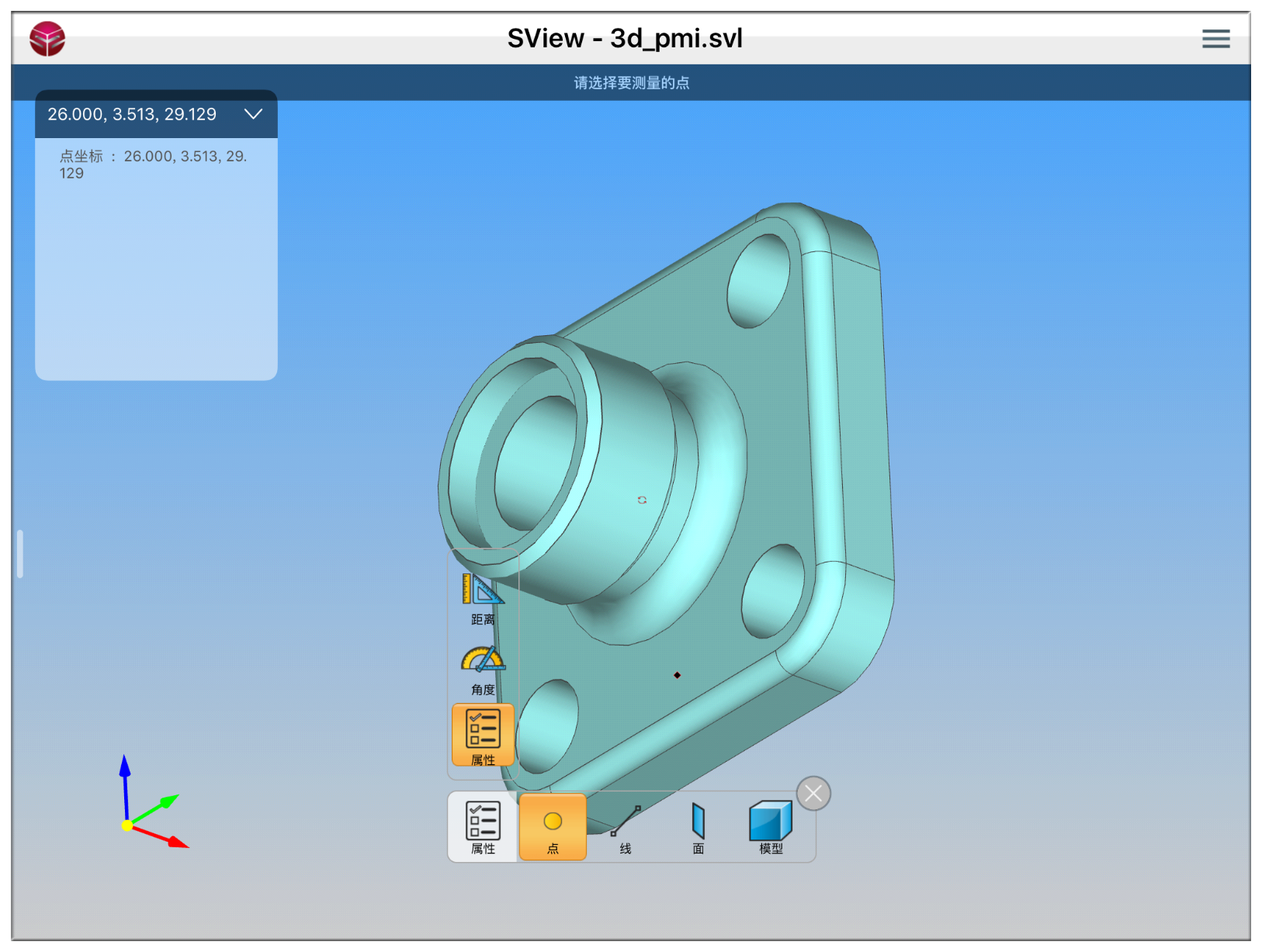Open the hamburger menu
Image resolution: width=1262 pixels, height=952 pixels.
pos(1215,39)
